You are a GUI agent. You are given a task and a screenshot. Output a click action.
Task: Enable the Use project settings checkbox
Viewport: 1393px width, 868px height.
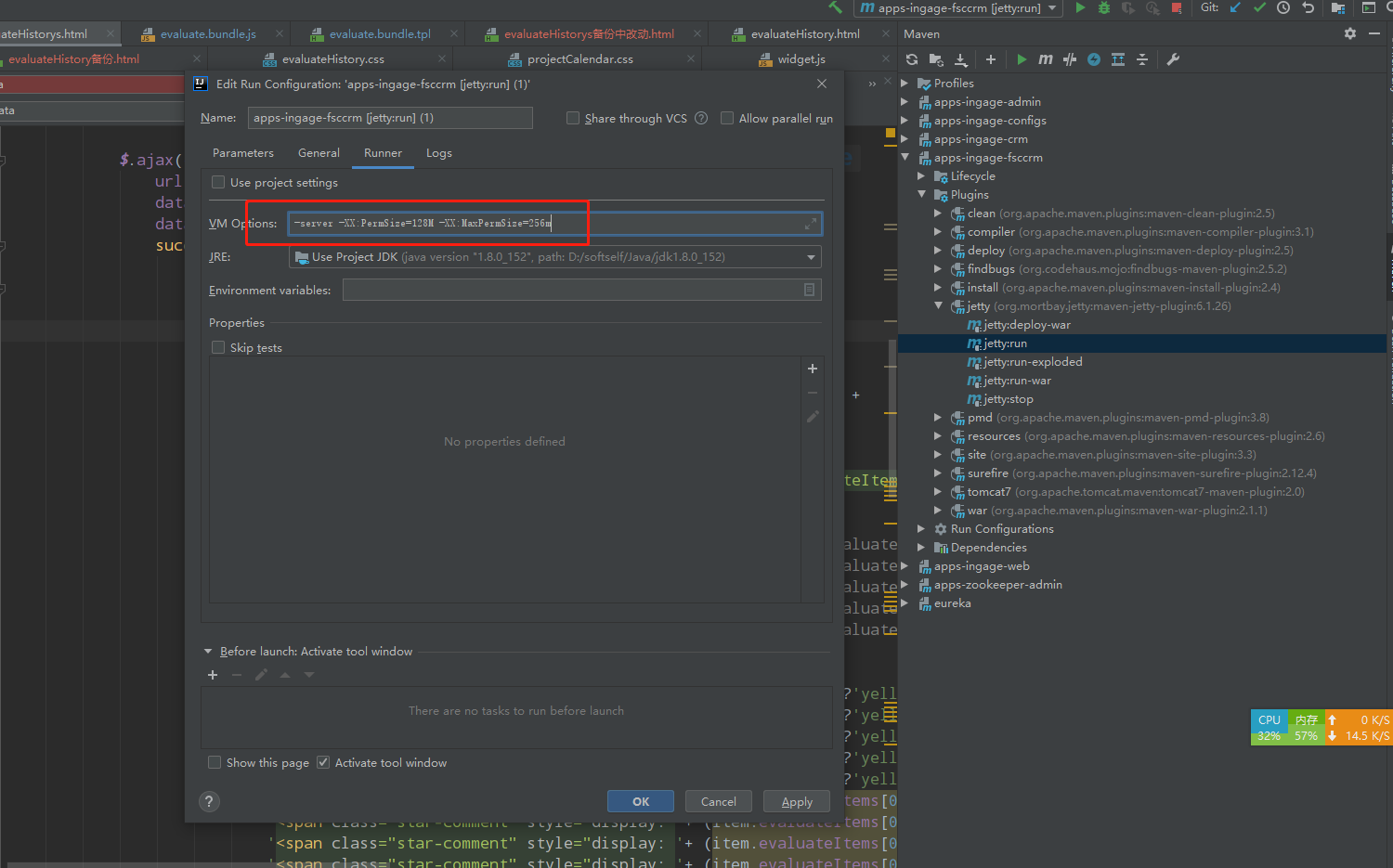coord(218,183)
